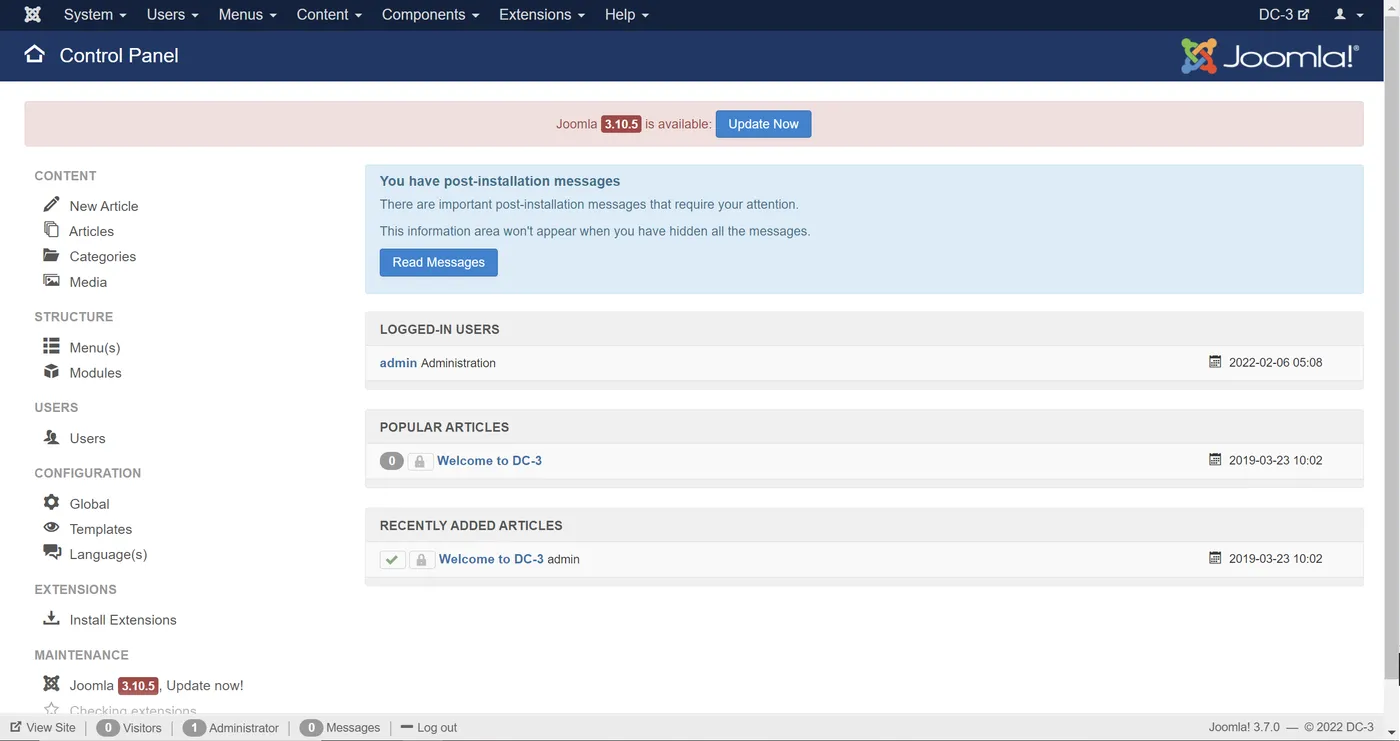
Task: Open the Components menu
Action: click(430, 14)
